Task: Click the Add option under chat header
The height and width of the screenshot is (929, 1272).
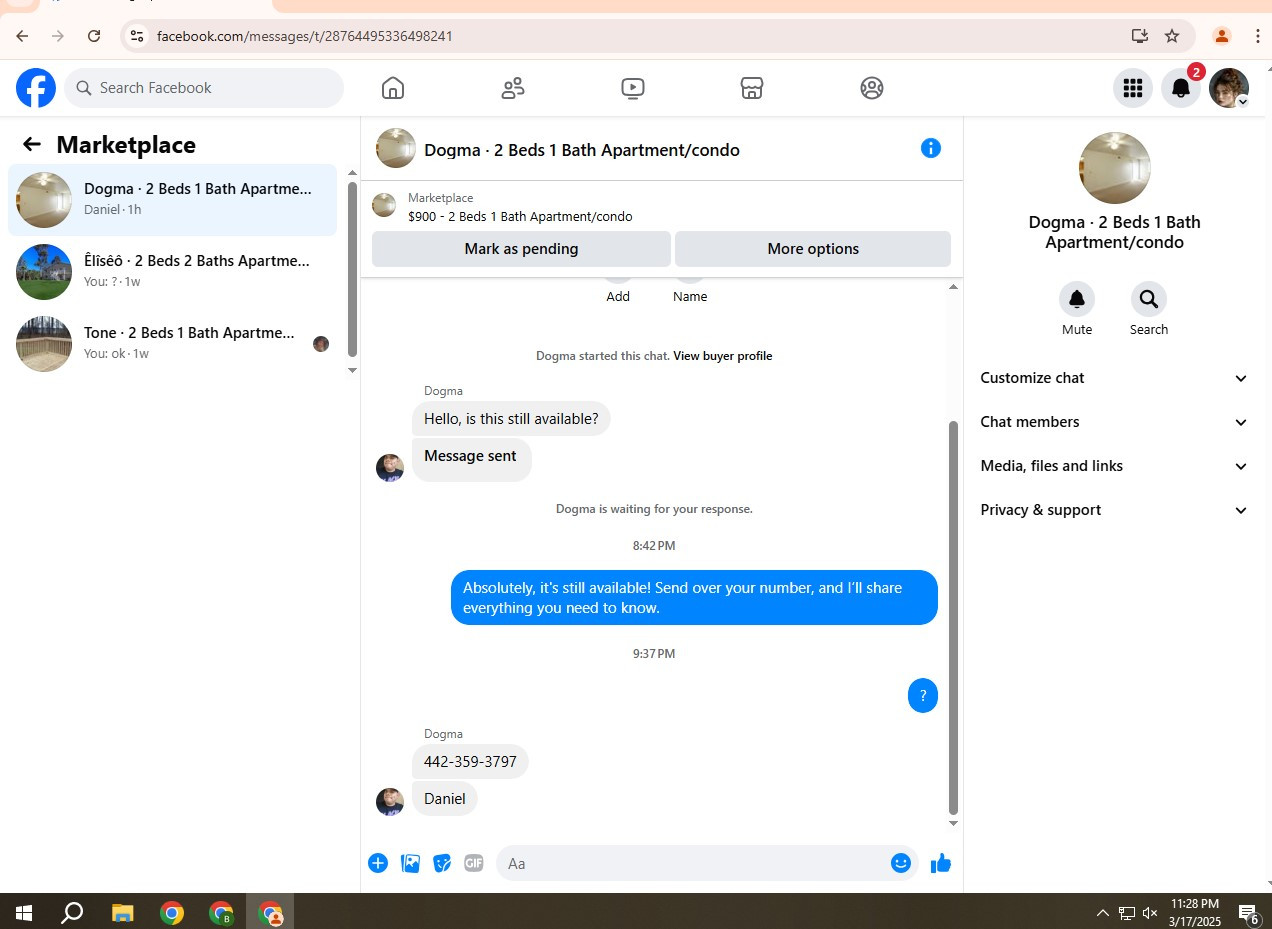Action: click(x=618, y=296)
